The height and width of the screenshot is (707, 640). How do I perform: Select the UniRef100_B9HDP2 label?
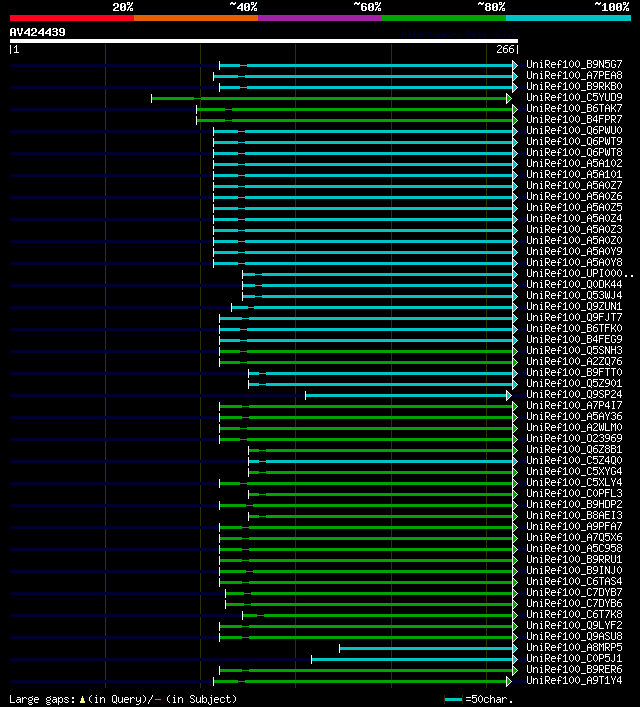(574, 505)
